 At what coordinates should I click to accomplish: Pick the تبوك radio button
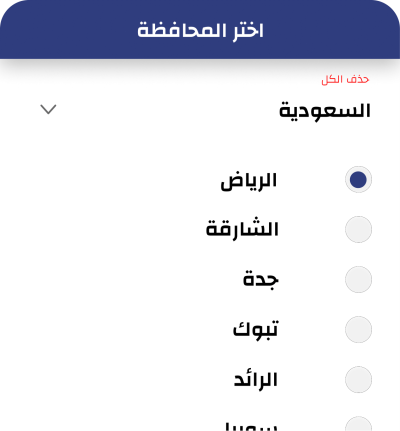tap(358, 329)
